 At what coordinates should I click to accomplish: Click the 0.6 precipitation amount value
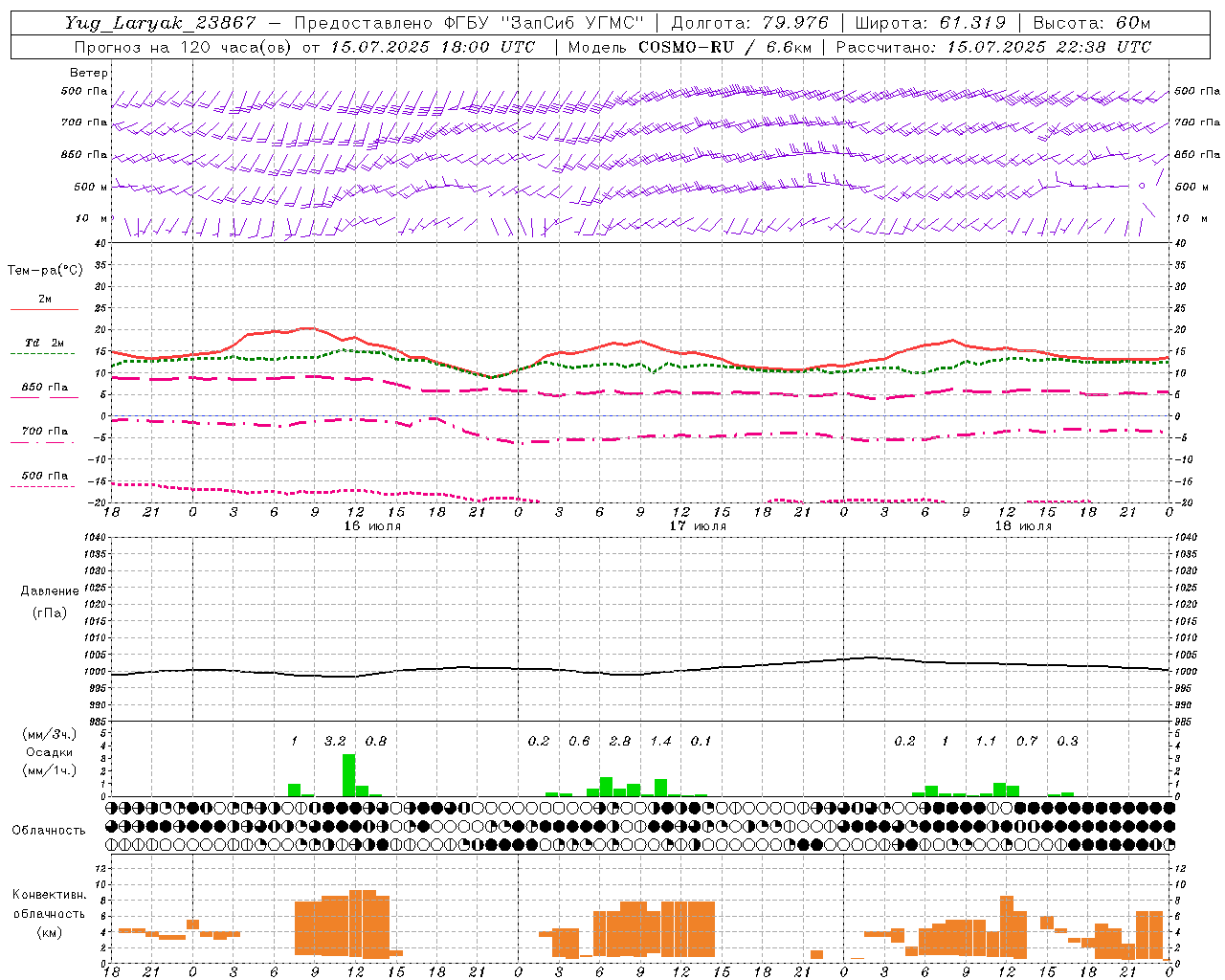pos(579,741)
